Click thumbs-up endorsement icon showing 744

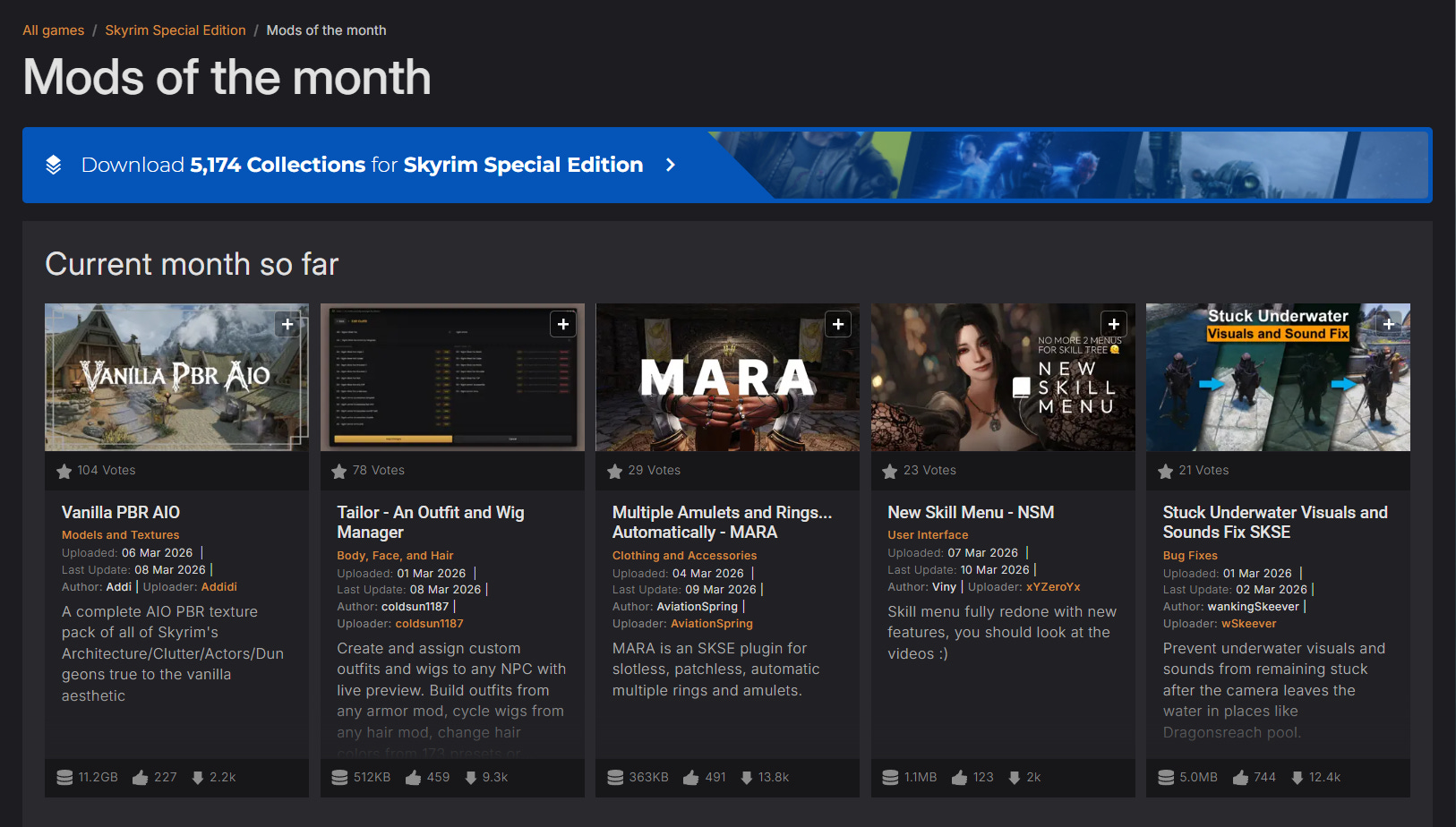tap(1241, 778)
